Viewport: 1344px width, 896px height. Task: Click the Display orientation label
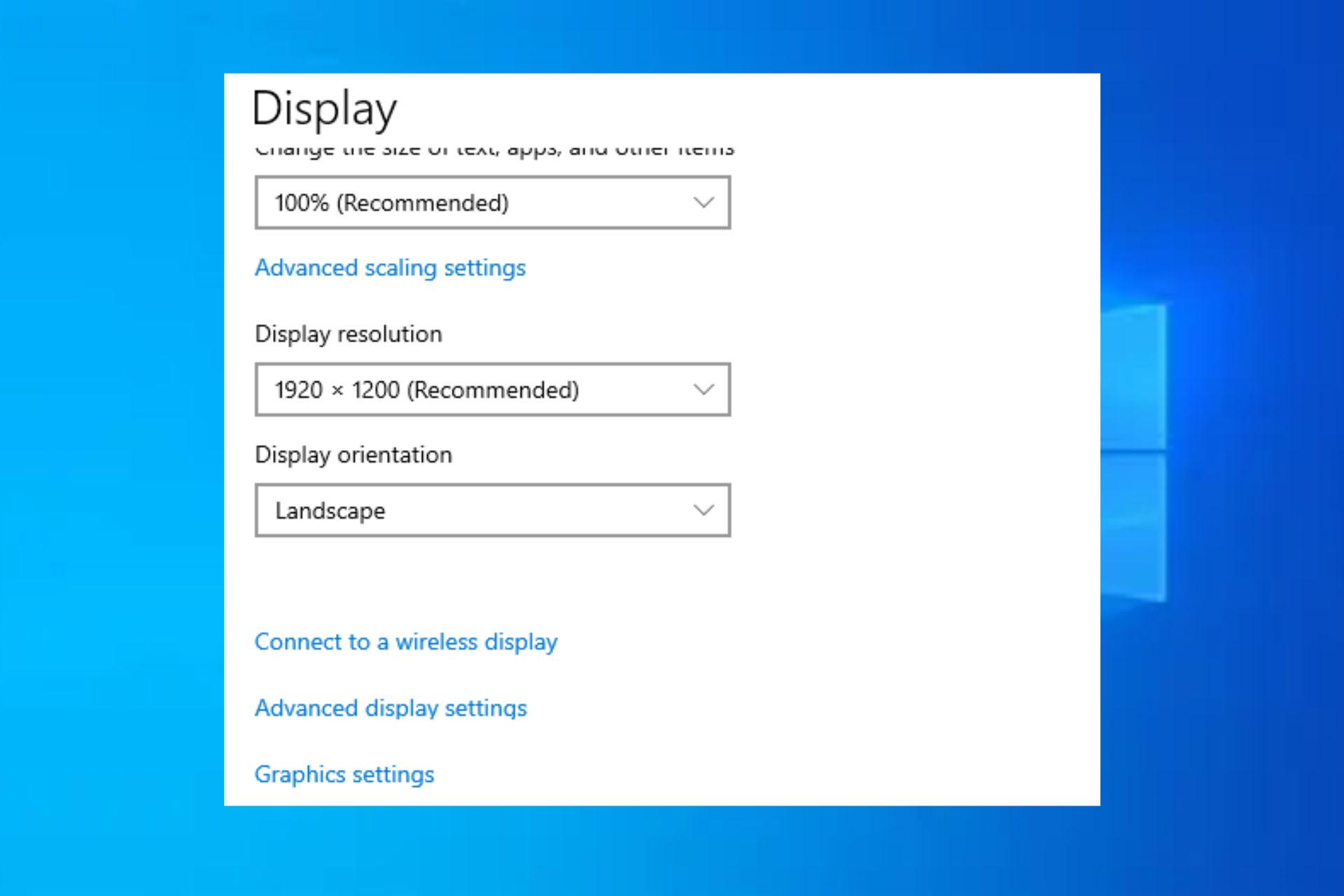coord(353,455)
